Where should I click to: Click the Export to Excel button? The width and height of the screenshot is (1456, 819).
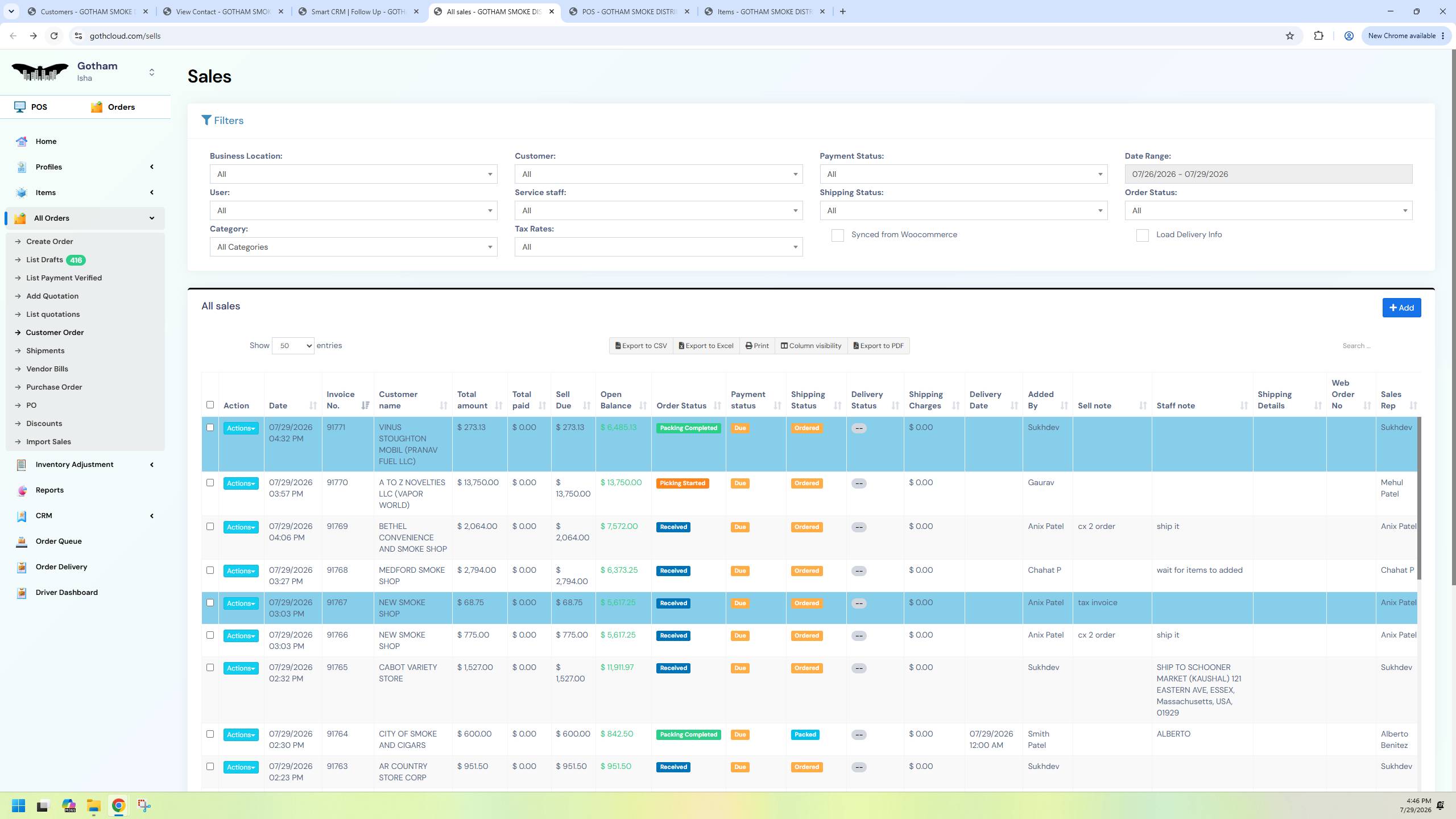[x=706, y=346]
